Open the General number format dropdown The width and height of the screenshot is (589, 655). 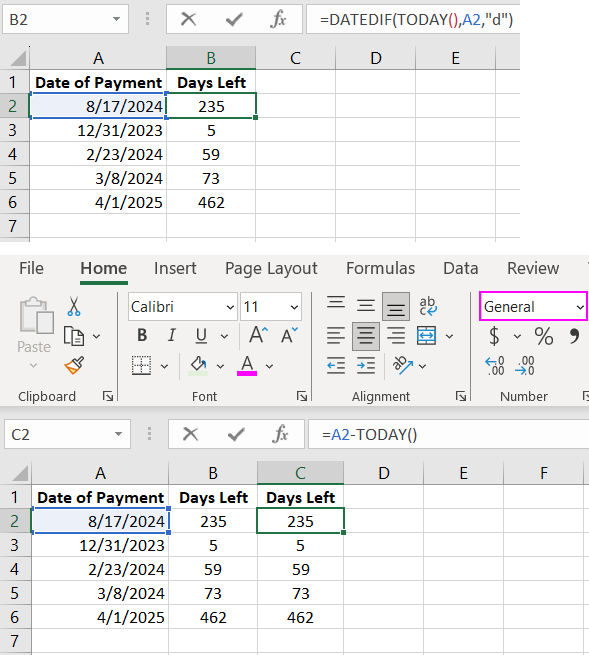tap(580, 307)
